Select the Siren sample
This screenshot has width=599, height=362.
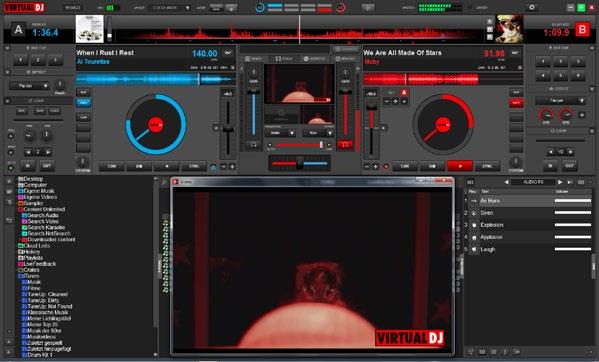(x=529, y=213)
